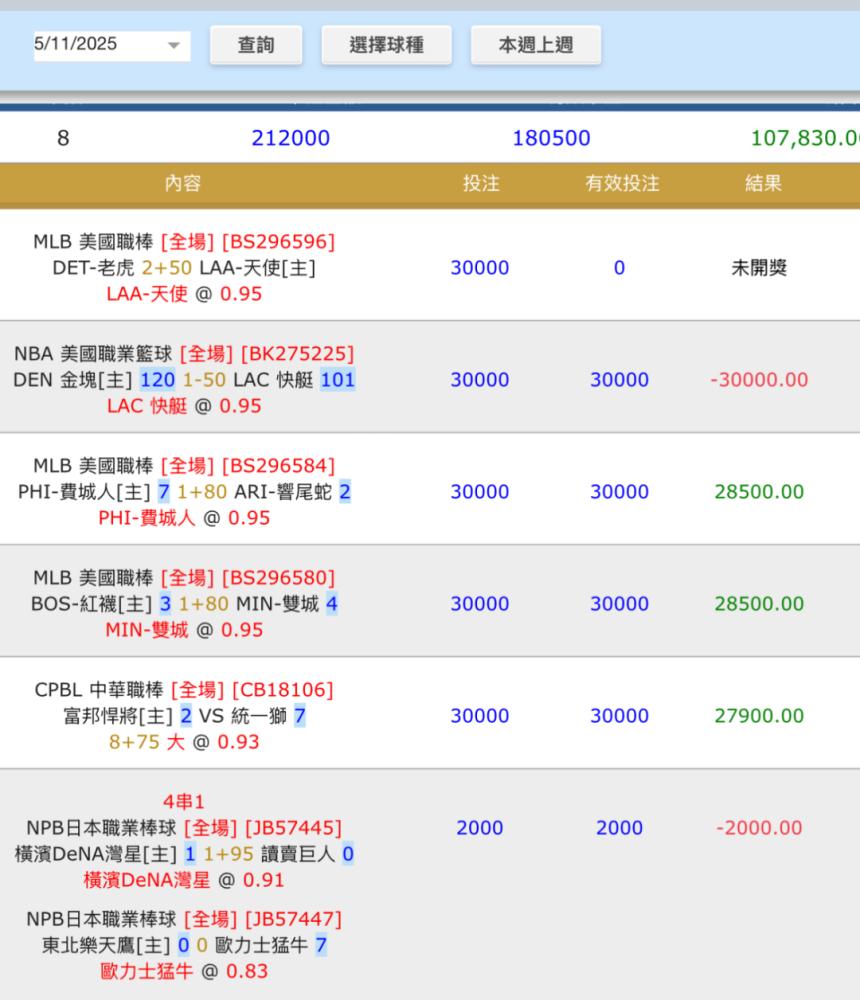Click the 橫濱DeNA灣星 vs 讀賣巨人 matchup line
Viewport: 860px width, 1000px height.
(x=184, y=855)
